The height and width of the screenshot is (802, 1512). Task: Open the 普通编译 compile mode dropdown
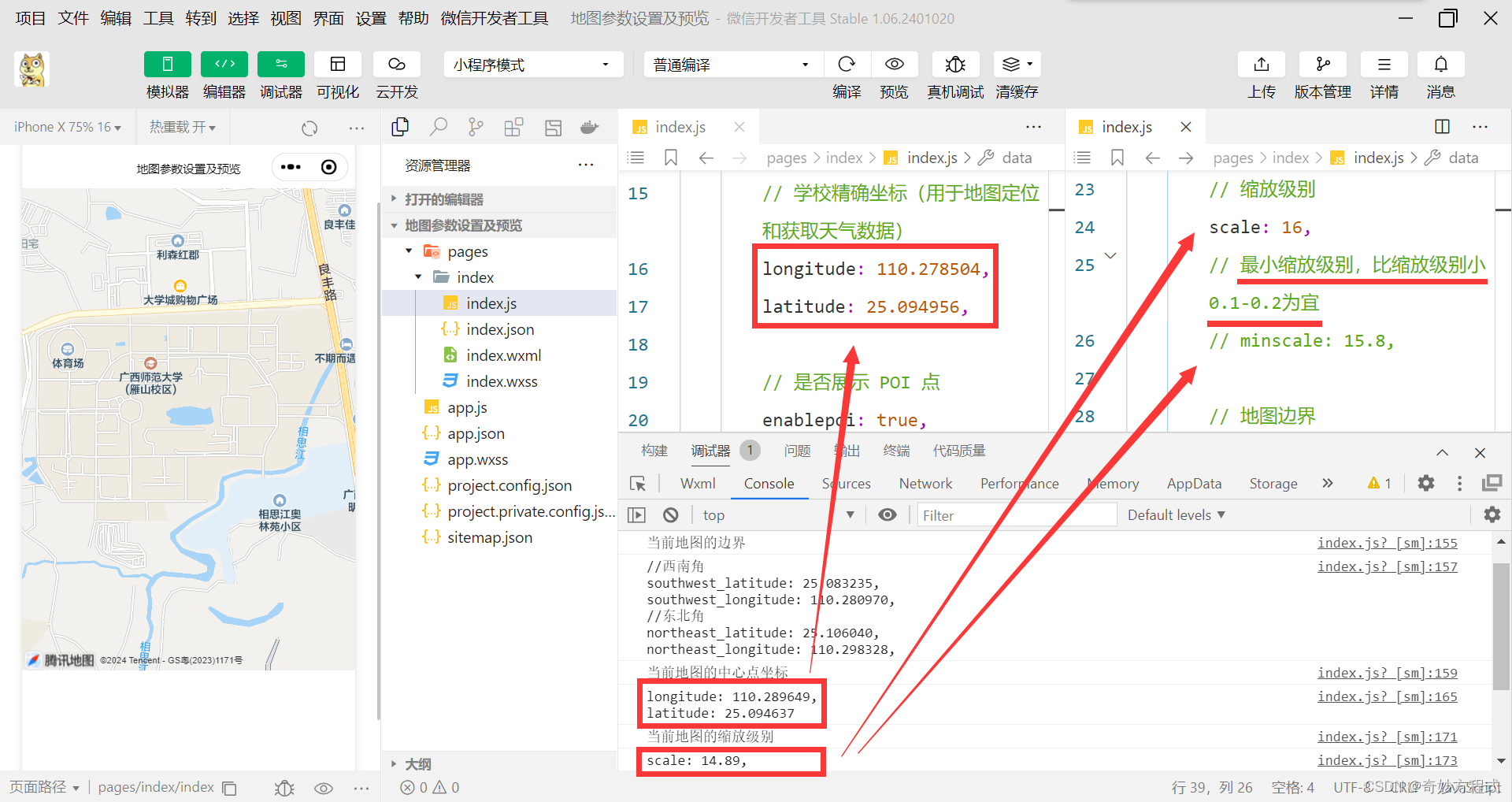click(x=733, y=65)
